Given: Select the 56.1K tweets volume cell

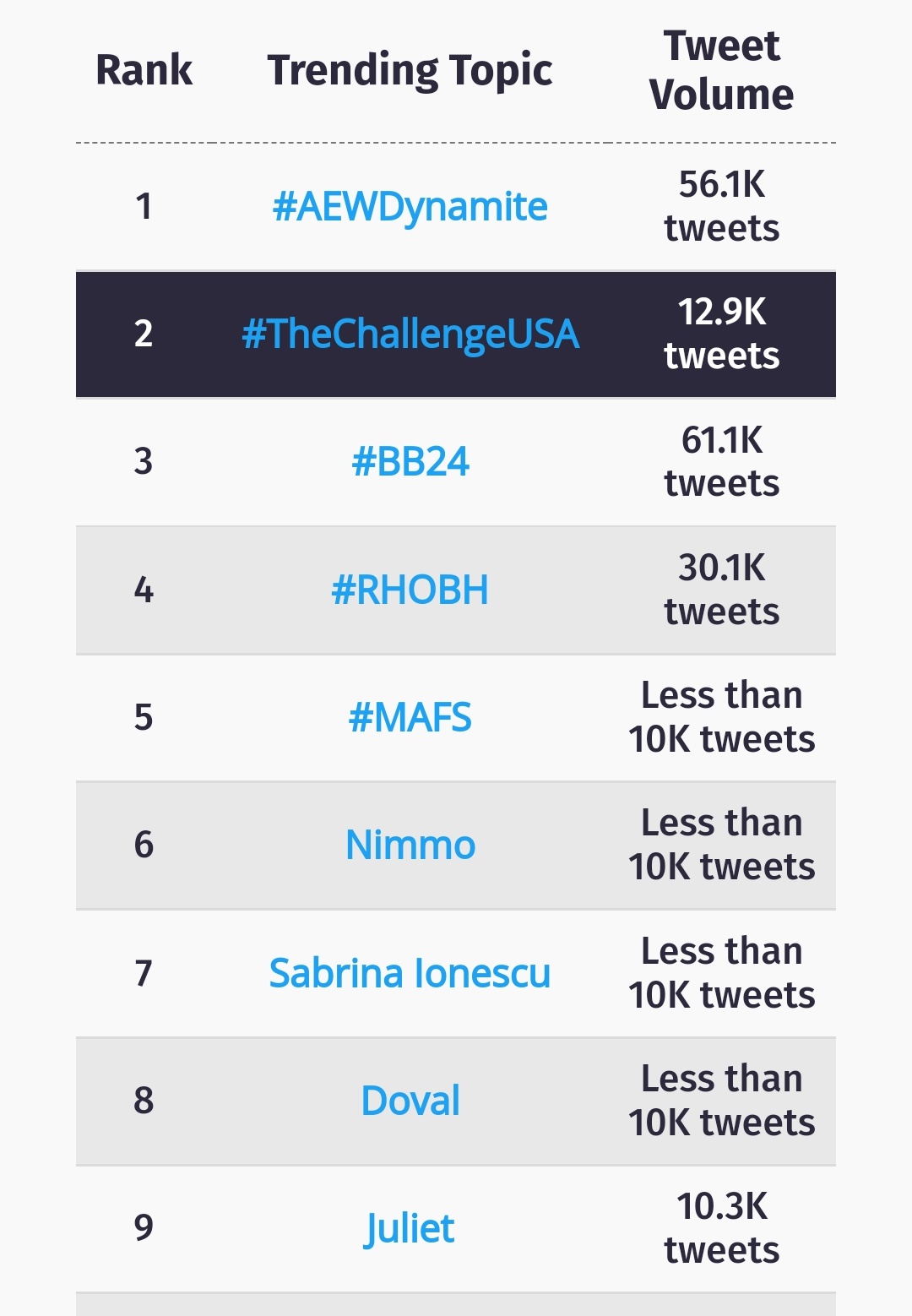Looking at the screenshot, I should click(721, 207).
